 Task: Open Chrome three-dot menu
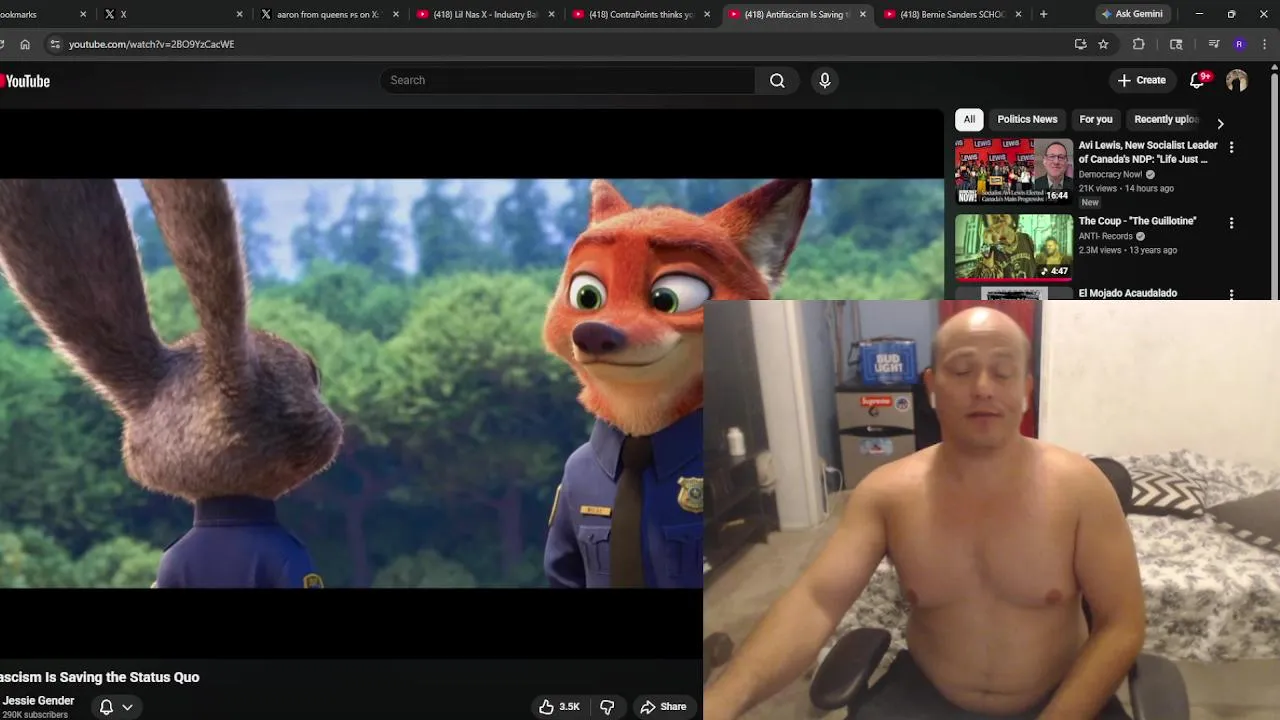1265,44
